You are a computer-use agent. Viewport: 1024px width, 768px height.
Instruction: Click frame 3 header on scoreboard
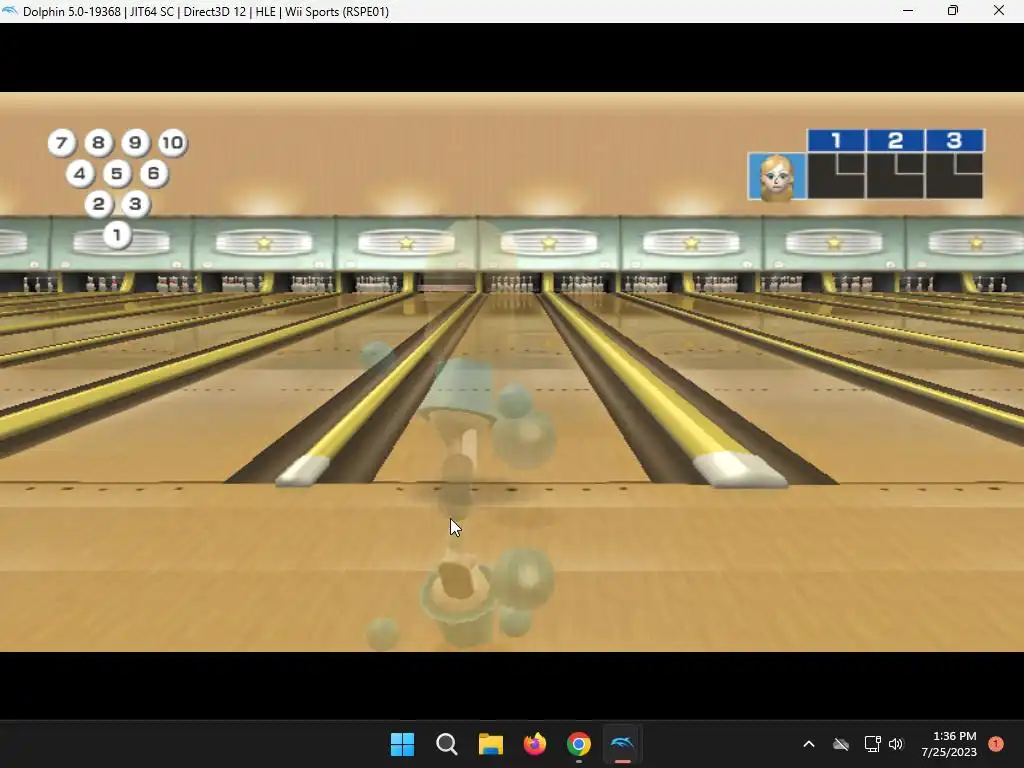(x=955, y=140)
